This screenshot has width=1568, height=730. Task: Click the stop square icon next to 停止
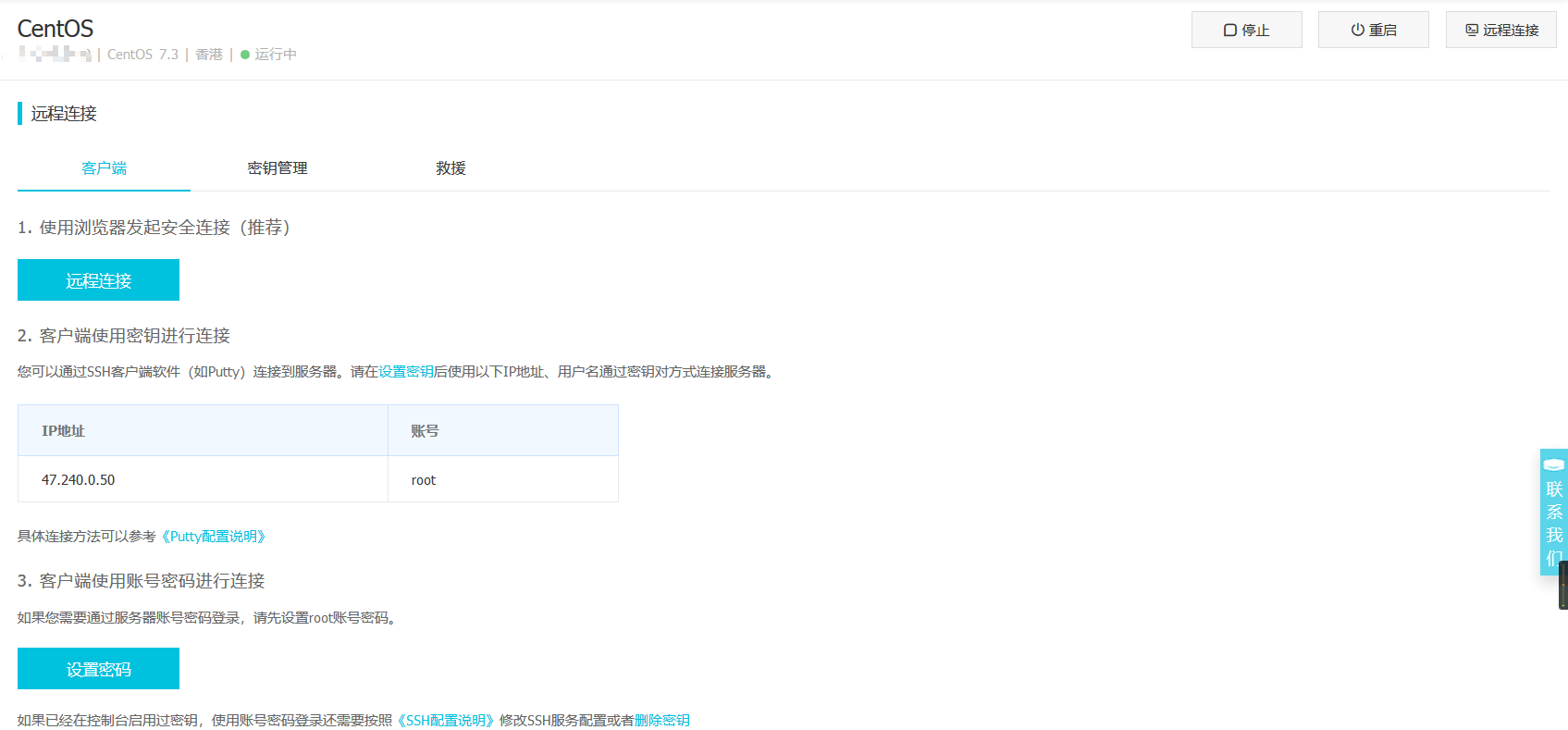[x=1229, y=31]
